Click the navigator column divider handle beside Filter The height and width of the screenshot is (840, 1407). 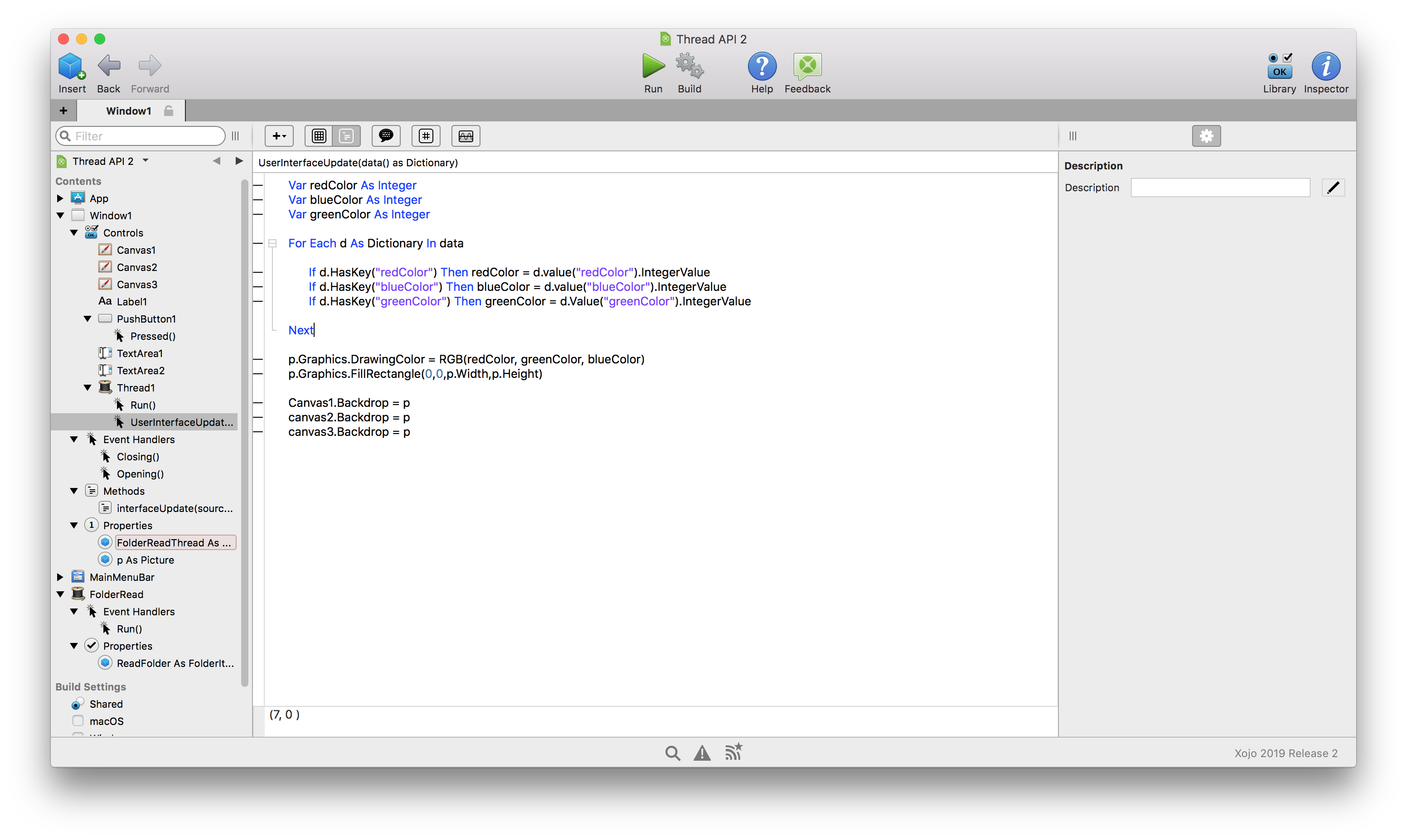pos(236,136)
